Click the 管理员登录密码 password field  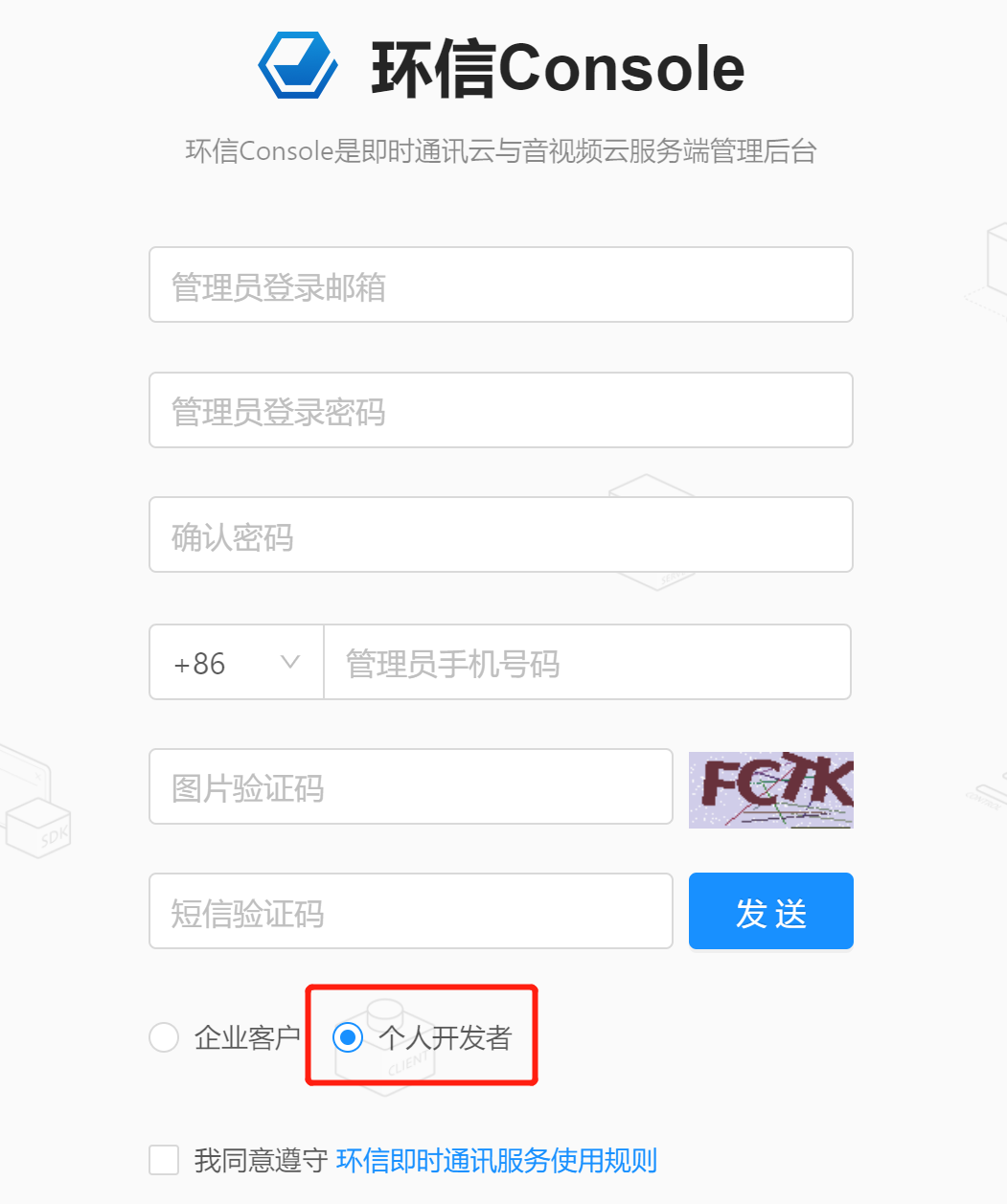click(501, 410)
